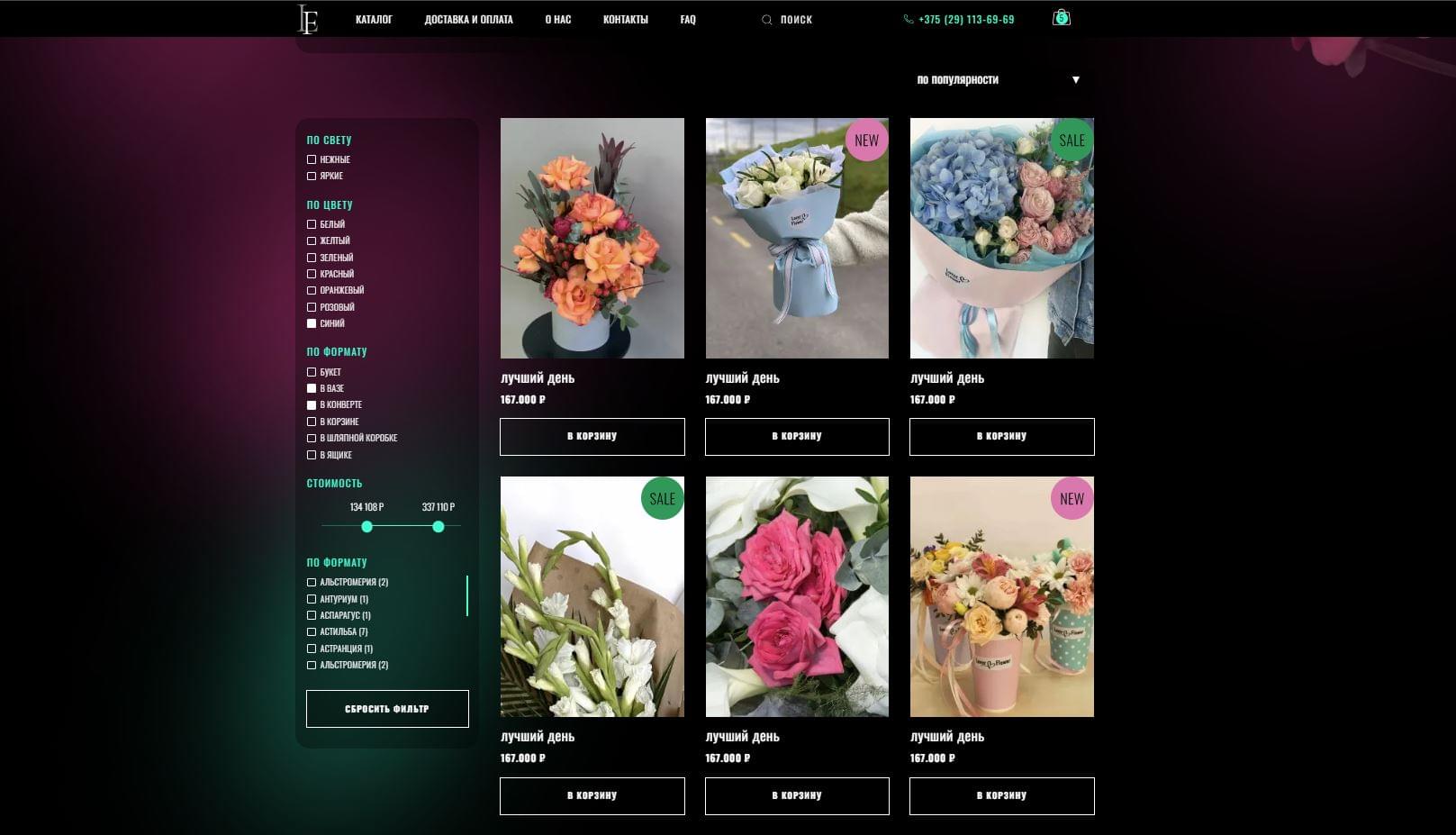Check the ЖЕЛТЫЙ color filter
Image resolution: width=1456 pixels, height=835 pixels.
pyautogui.click(x=312, y=241)
